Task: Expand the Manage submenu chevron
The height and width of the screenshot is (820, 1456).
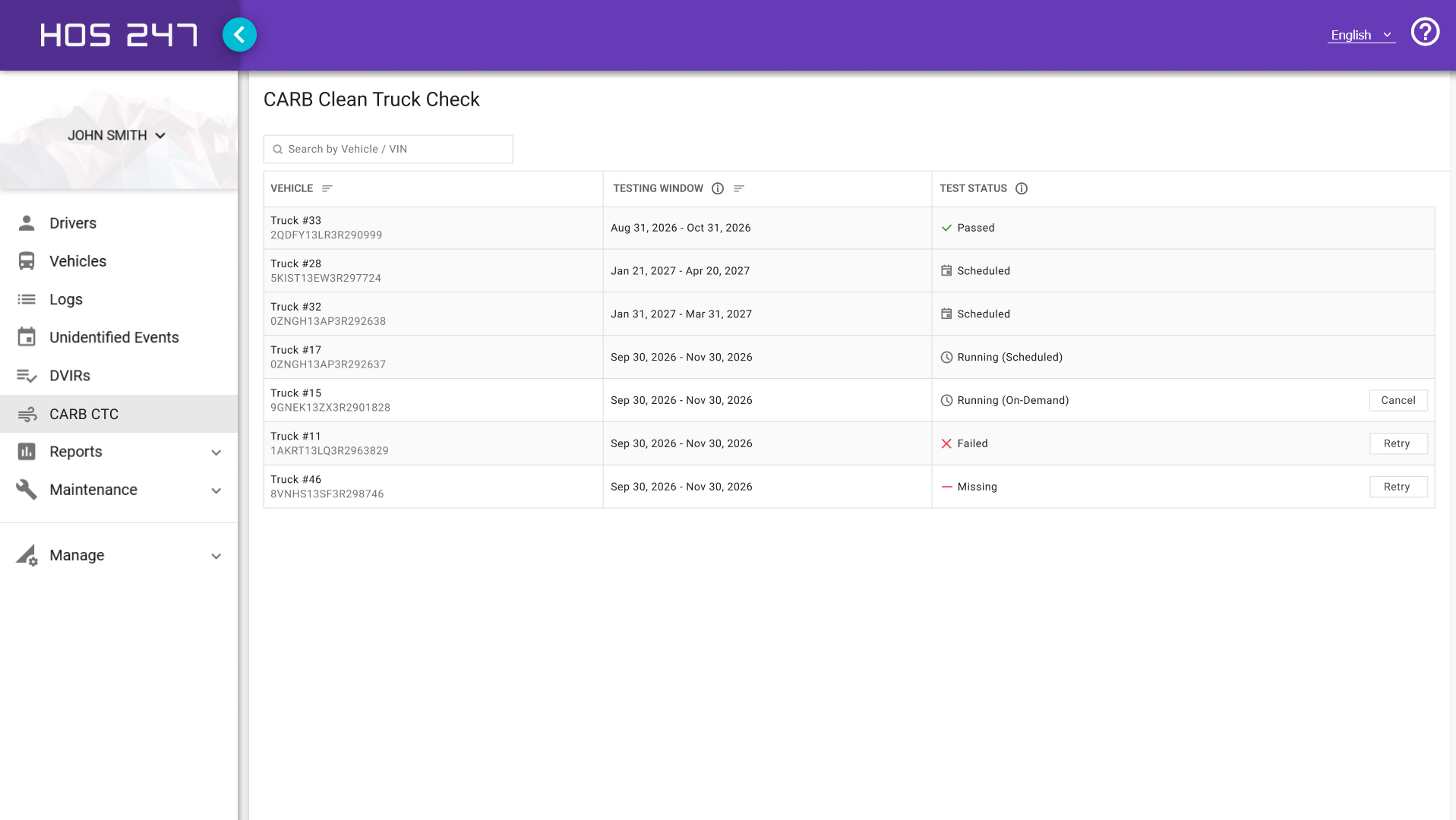Action: point(216,556)
